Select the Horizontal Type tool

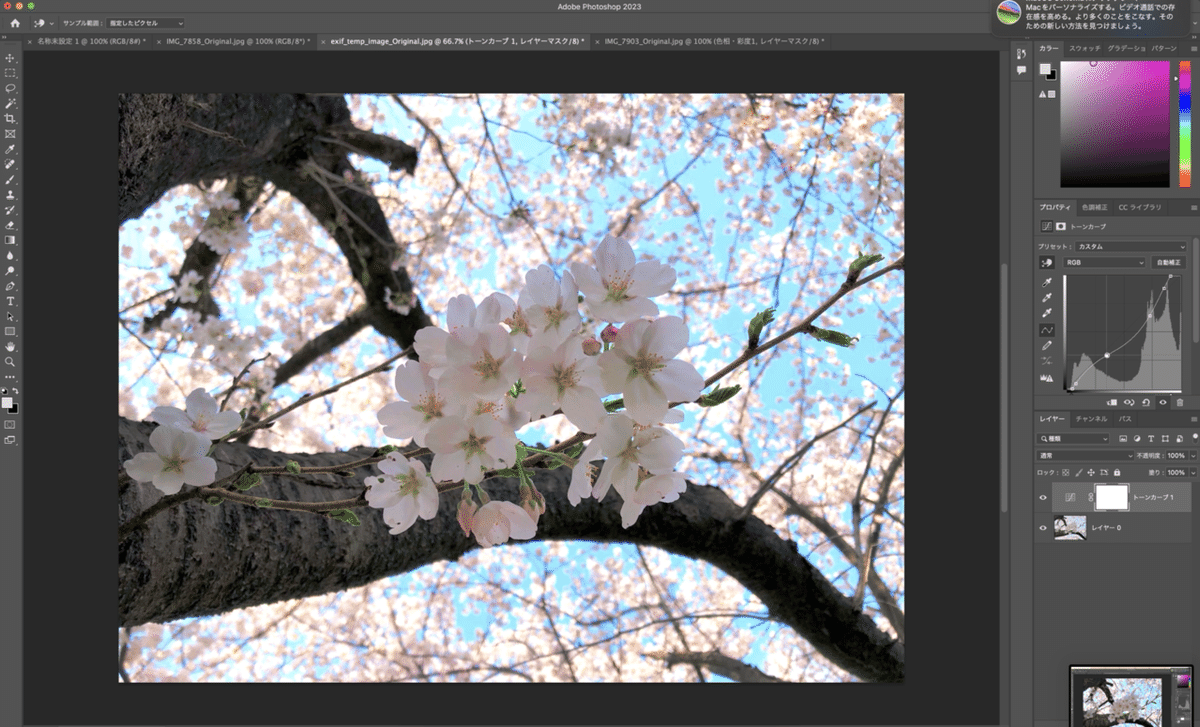pos(11,301)
